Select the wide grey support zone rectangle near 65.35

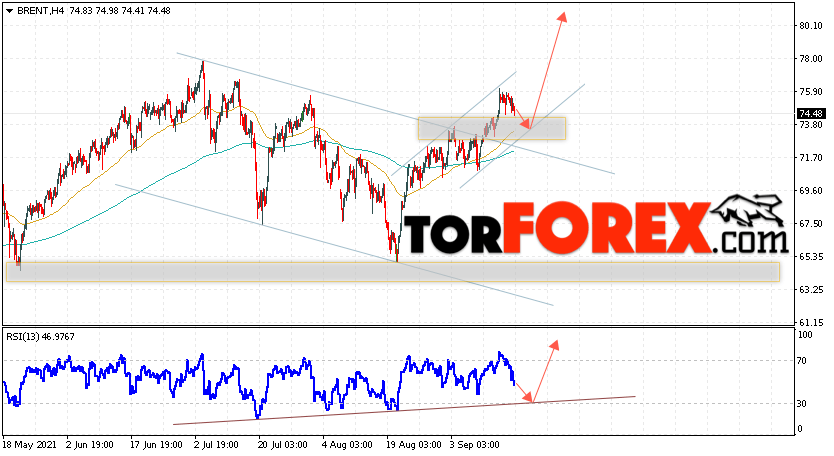pos(393,272)
